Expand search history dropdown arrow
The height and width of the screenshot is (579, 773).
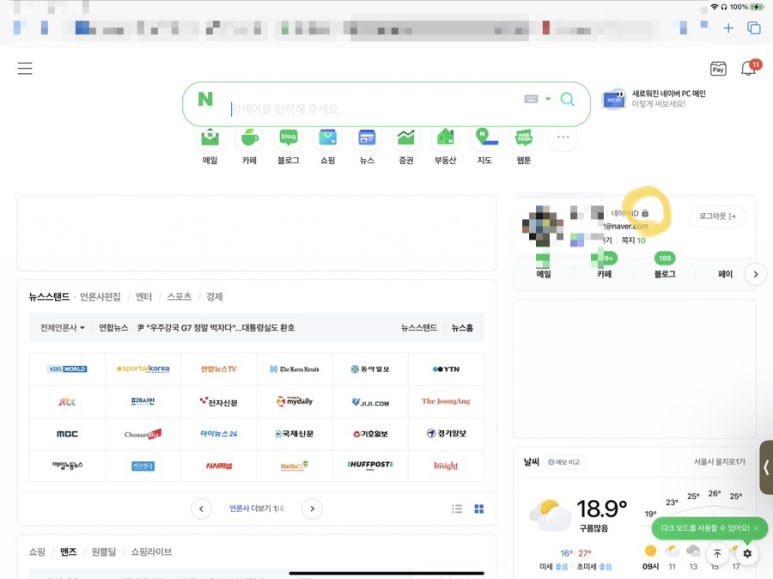click(x=548, y=99)
